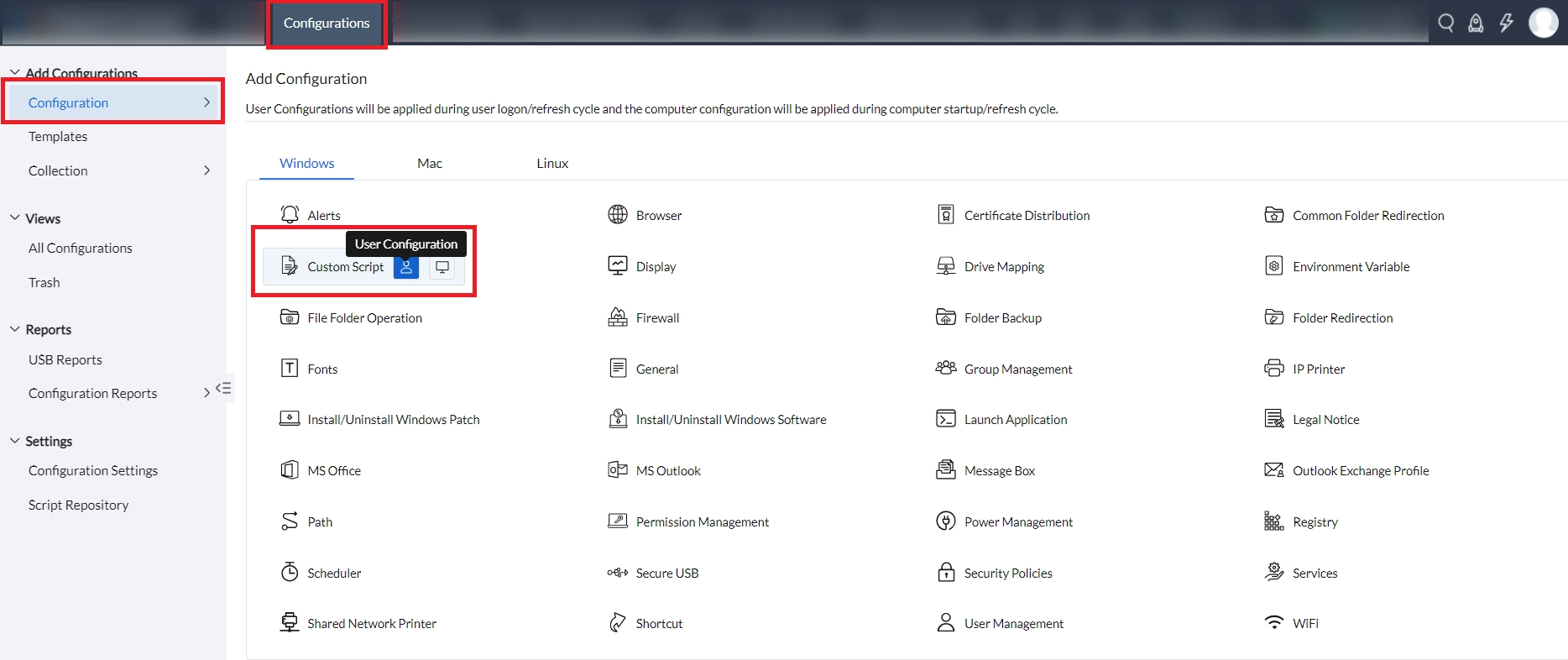The width and height of the screenshot is (1568, 660).
Task: Click the Common Folder Redirection icon
Action: point(1274,215)
